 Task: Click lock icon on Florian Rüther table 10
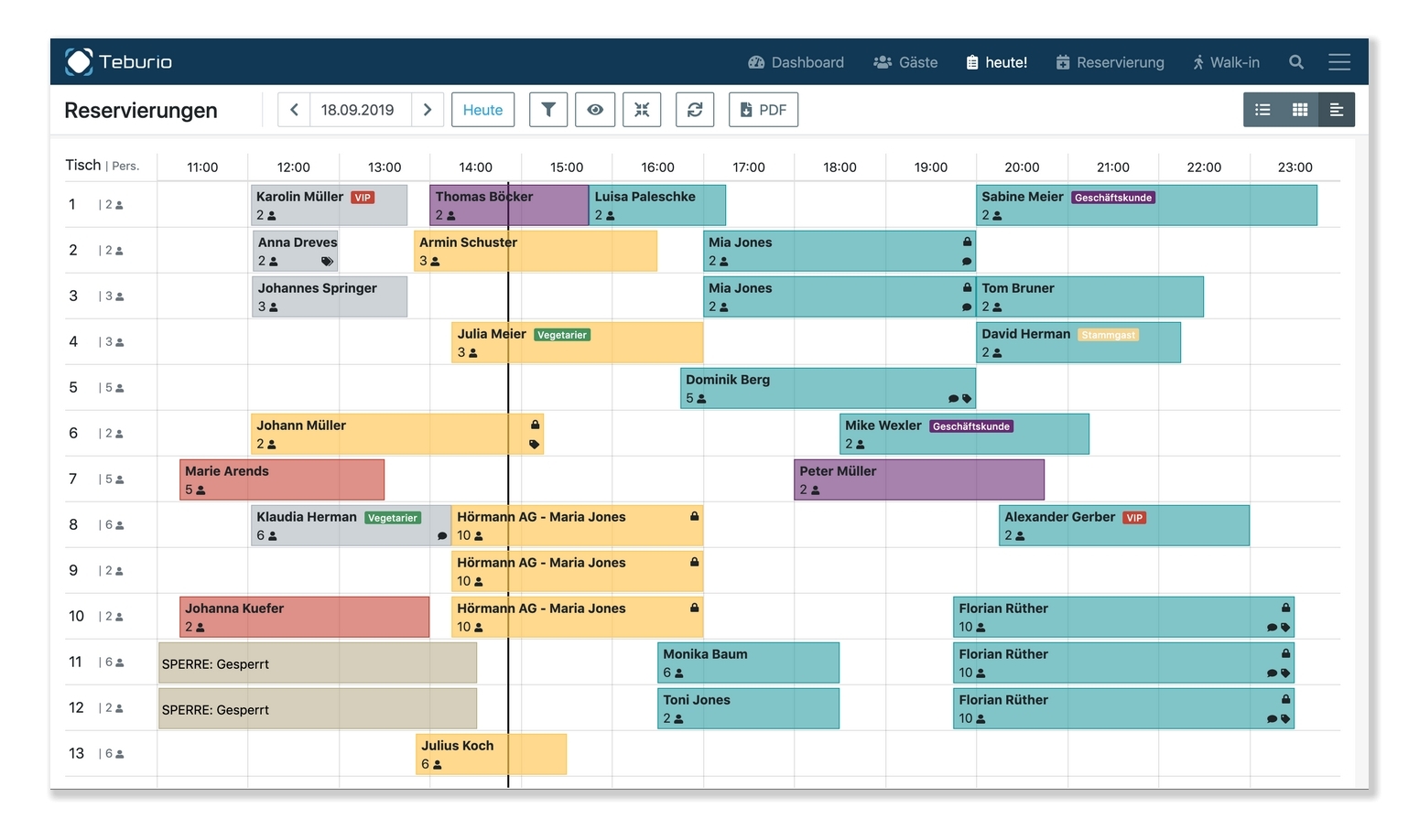click(x=1285, y=608)
